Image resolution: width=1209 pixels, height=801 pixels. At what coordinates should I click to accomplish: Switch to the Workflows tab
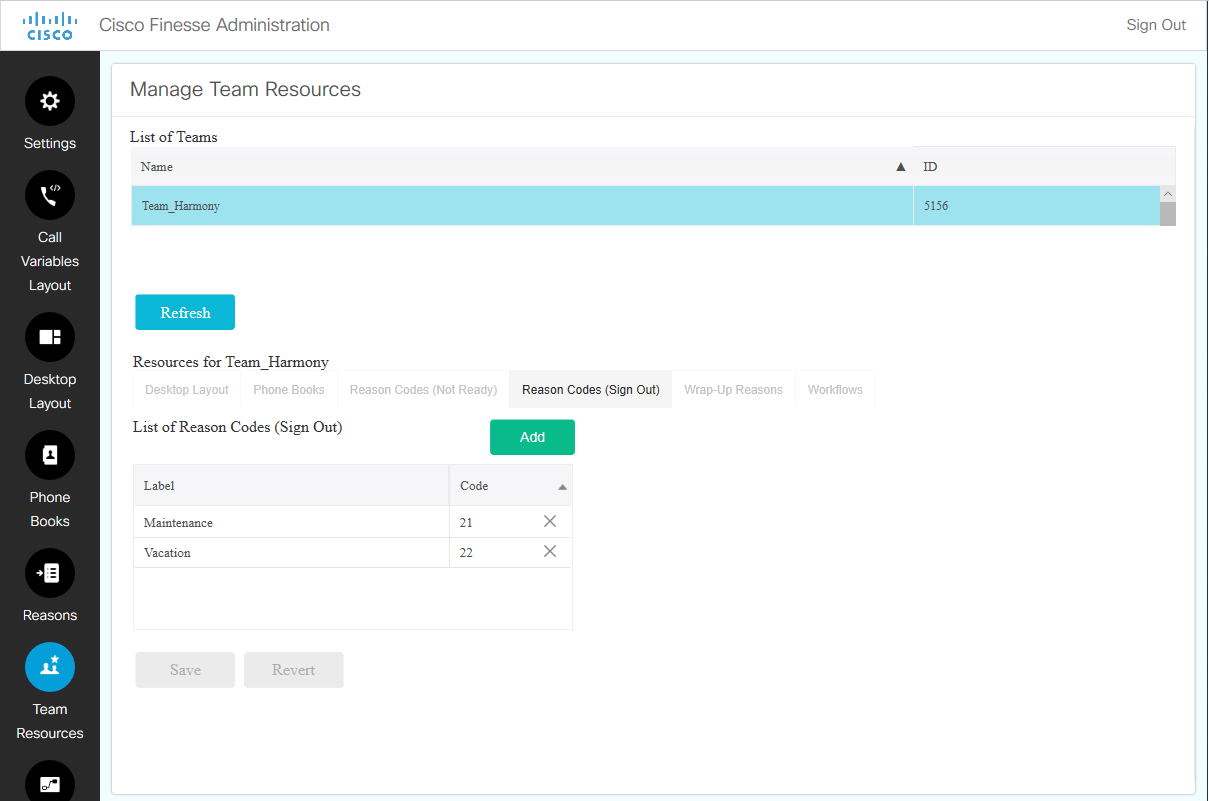pyautogui.click(x=835, y=390)
